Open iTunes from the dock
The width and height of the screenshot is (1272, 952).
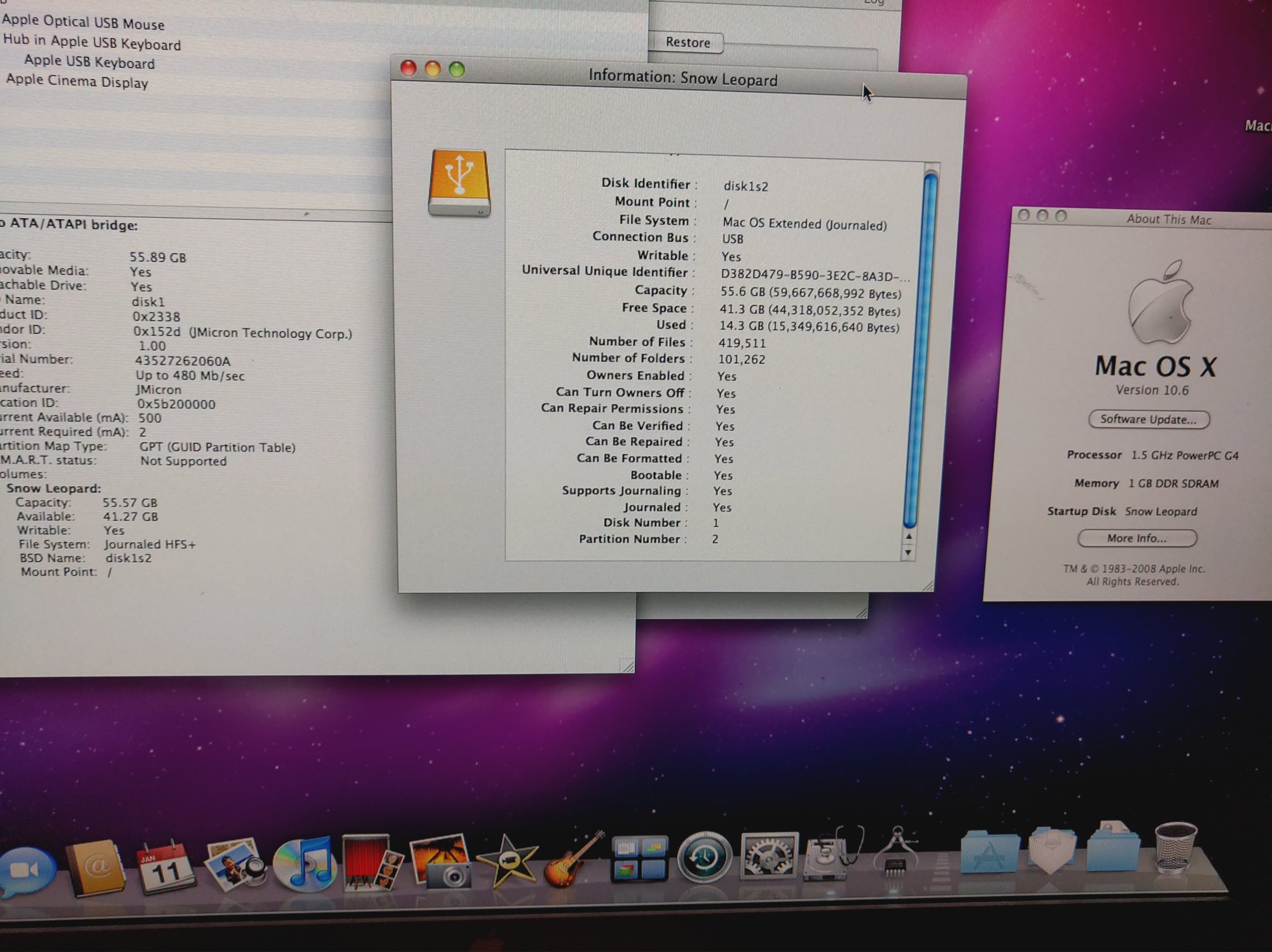pos(304,863)
